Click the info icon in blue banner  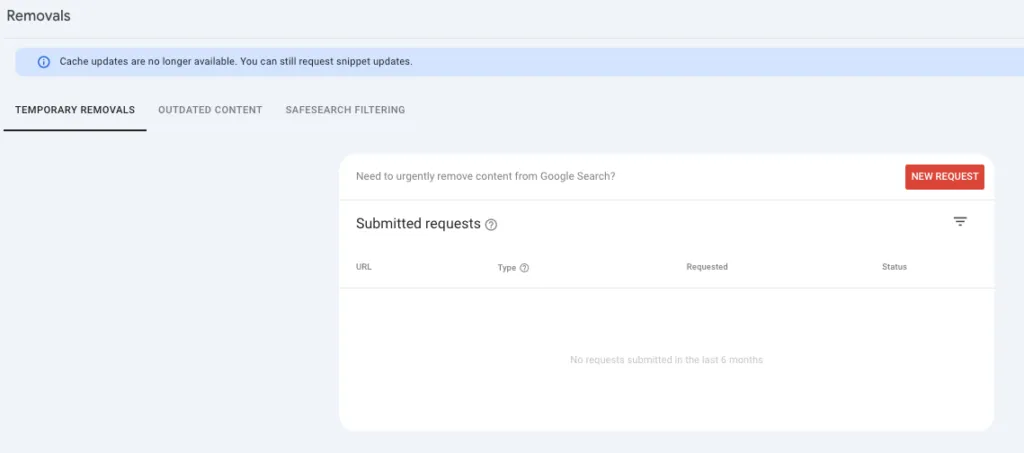click(x=44, y=62)
